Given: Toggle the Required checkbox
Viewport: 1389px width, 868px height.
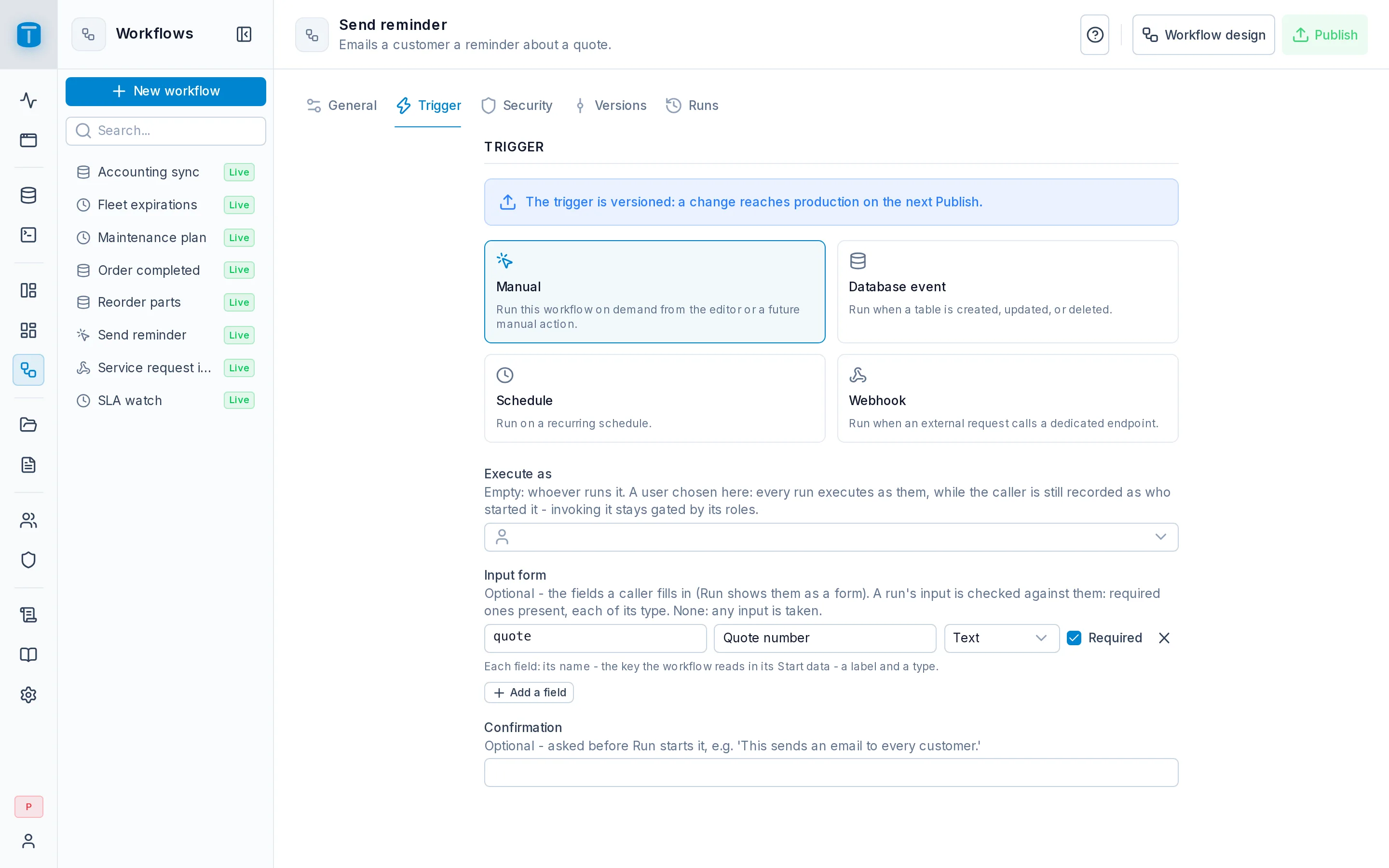Looking at the screenshot, I should coord(1074,638).
